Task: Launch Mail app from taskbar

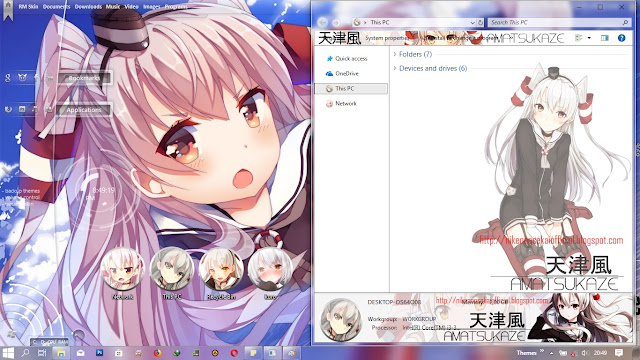Action: point(80,353)
